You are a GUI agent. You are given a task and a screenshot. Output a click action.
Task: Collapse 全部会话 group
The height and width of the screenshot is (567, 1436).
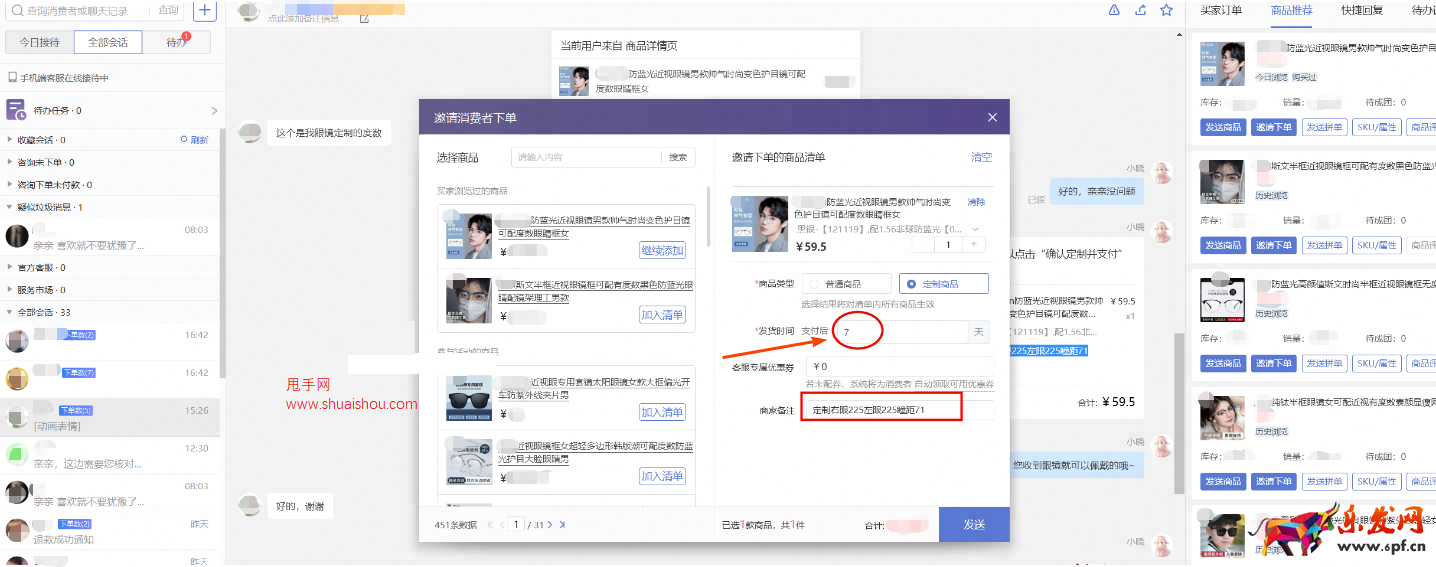(11, 312)
